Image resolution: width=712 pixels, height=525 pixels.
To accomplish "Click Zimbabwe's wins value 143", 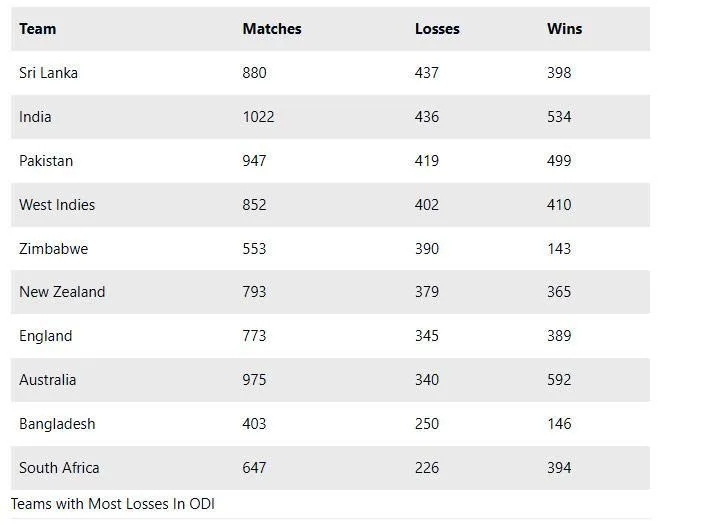I will pos(559,248).
